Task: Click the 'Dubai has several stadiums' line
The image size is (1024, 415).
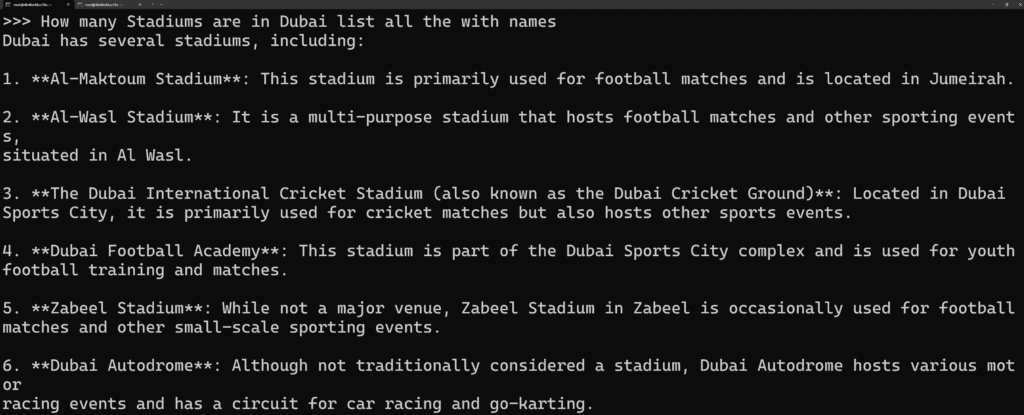Action: pos(184,41)
